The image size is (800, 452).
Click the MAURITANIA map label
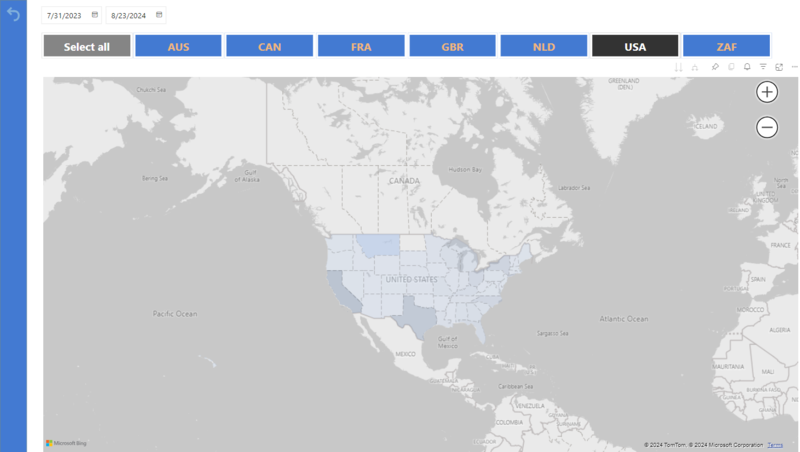[x=728, y=367]
